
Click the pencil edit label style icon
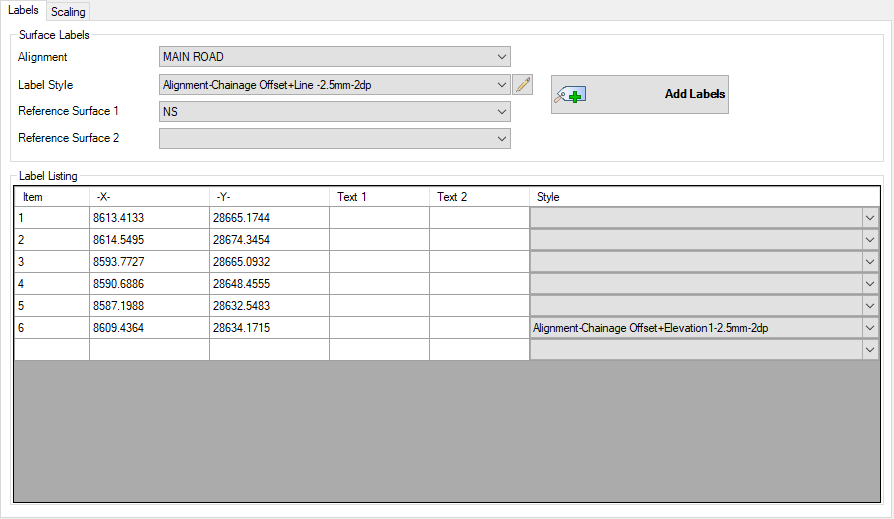coord(522,85)
